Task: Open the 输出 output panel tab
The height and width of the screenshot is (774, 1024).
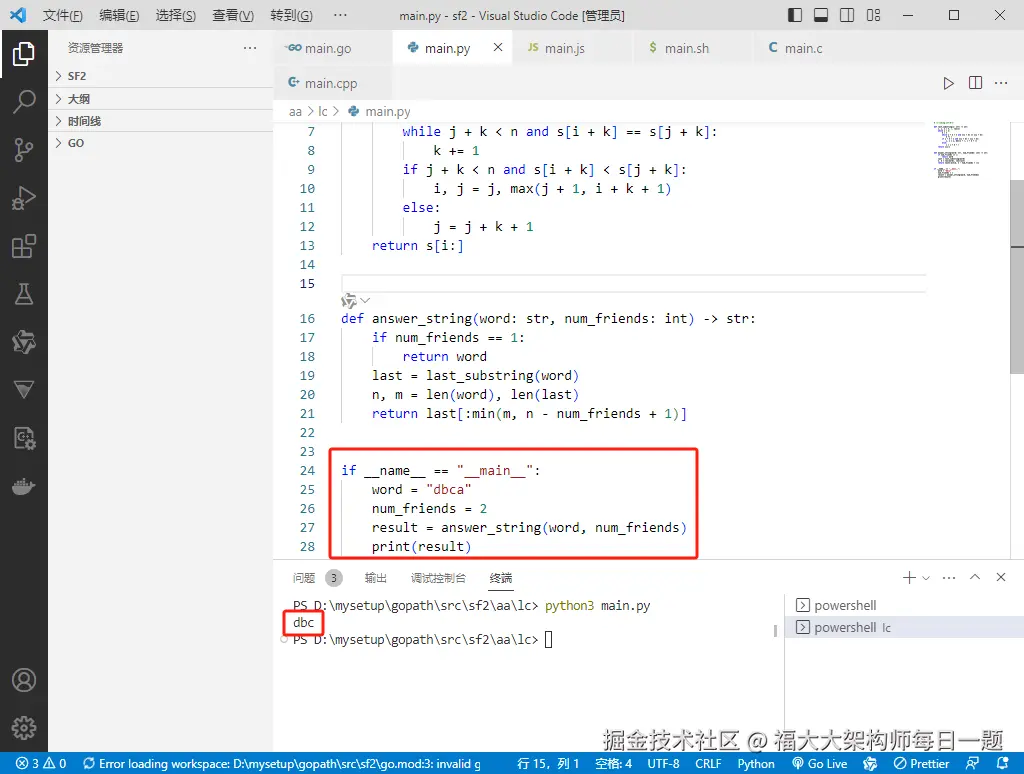Action: tap(376, 577)
